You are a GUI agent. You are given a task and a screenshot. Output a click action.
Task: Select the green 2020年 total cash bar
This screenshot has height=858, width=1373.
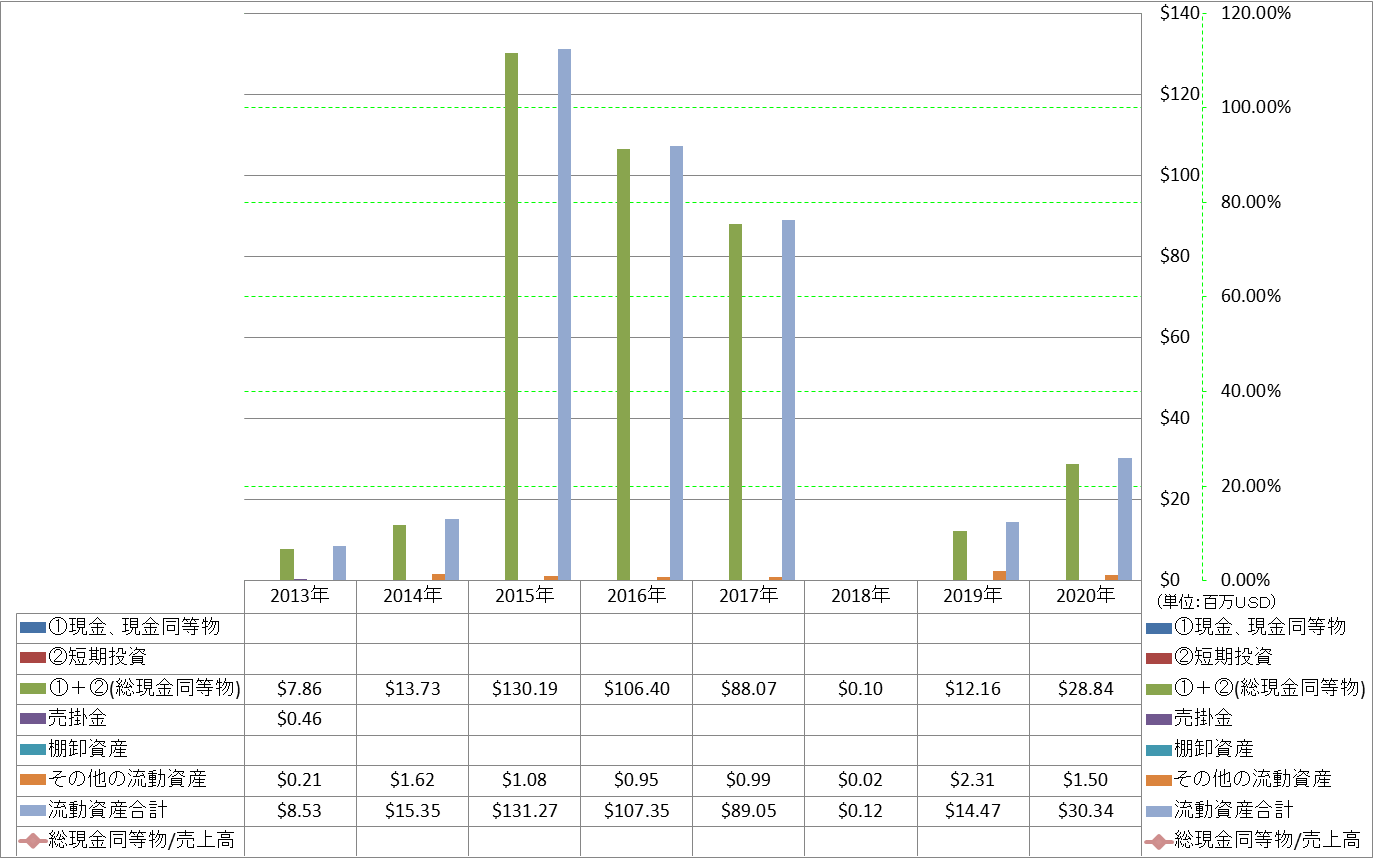pos(1072,522)
